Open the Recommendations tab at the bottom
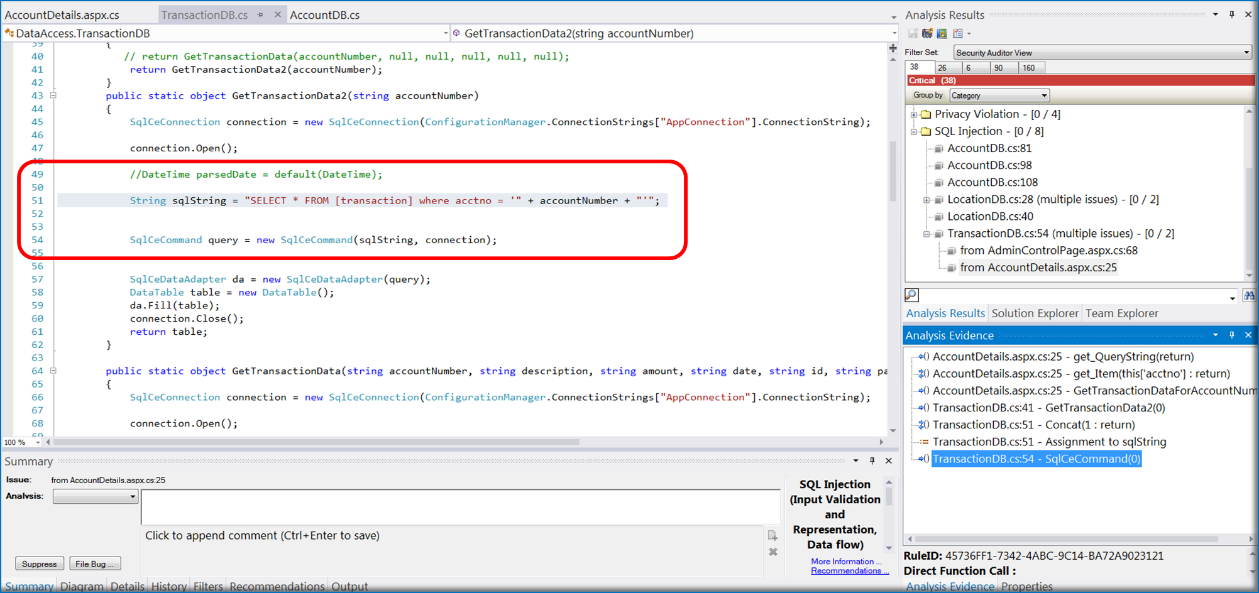Screen dimensions: 1259x593 279,587
